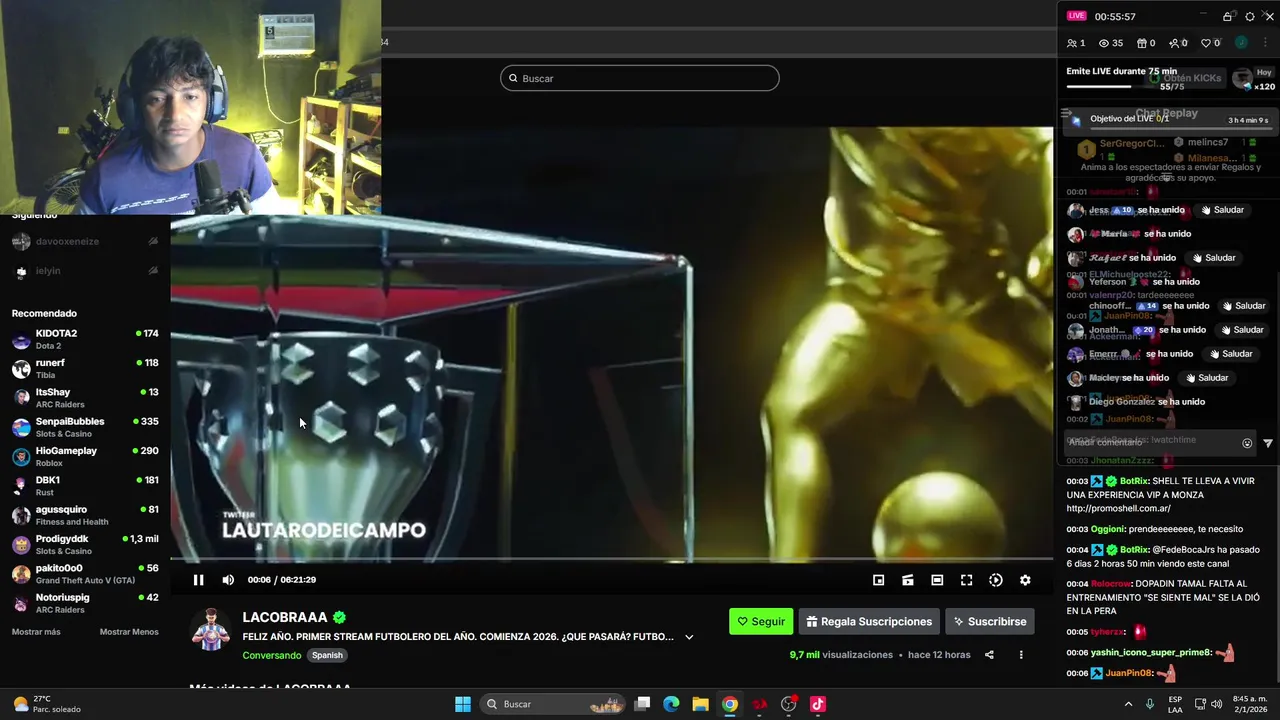This screenshot has height=720, width=1280.
Task: Pause the LACOBRAAA video playback
Action: click(x=198, y=580)
